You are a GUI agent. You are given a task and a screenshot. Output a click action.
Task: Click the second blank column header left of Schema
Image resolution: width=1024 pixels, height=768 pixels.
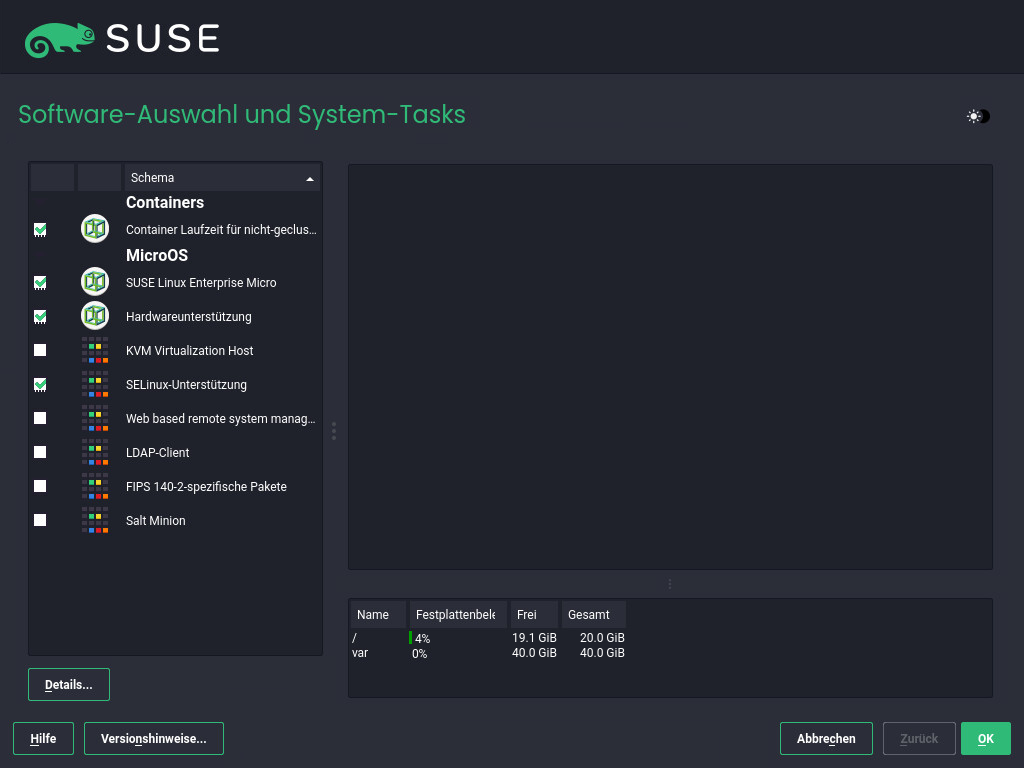coord(99,178)
